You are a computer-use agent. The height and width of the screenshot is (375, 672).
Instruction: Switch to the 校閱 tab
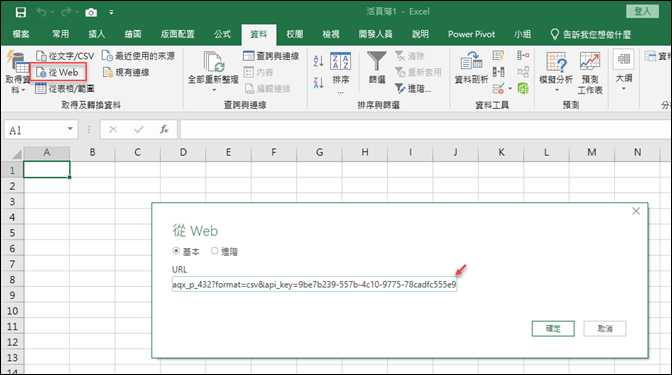click(x=295, y=34)
